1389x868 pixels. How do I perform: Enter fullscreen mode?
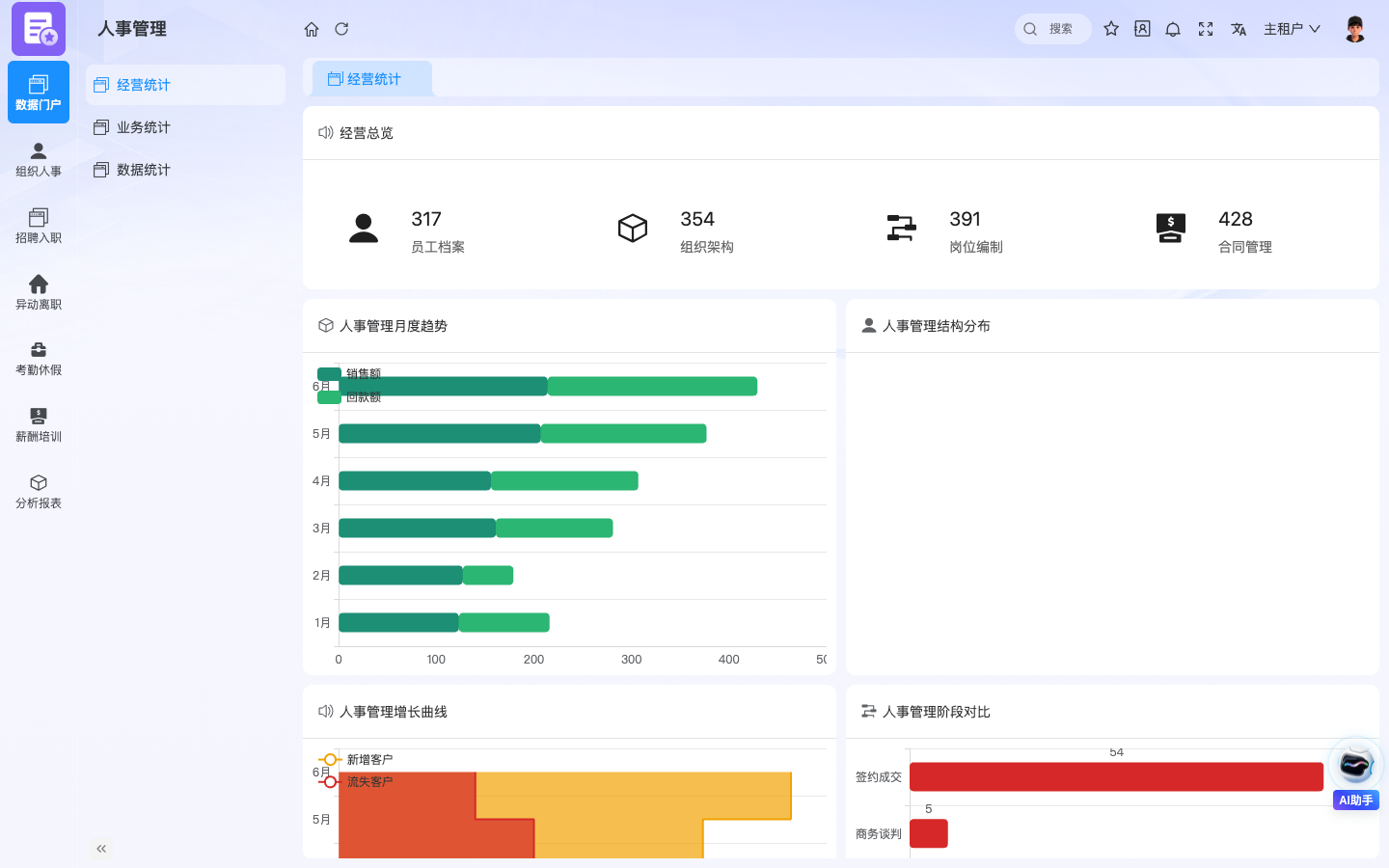[x=1206, y=29]
